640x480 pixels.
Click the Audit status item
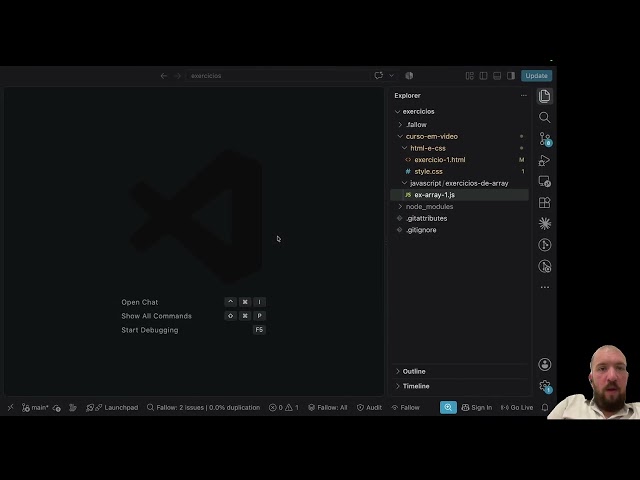pyautogui.click(x=369, y=407)
